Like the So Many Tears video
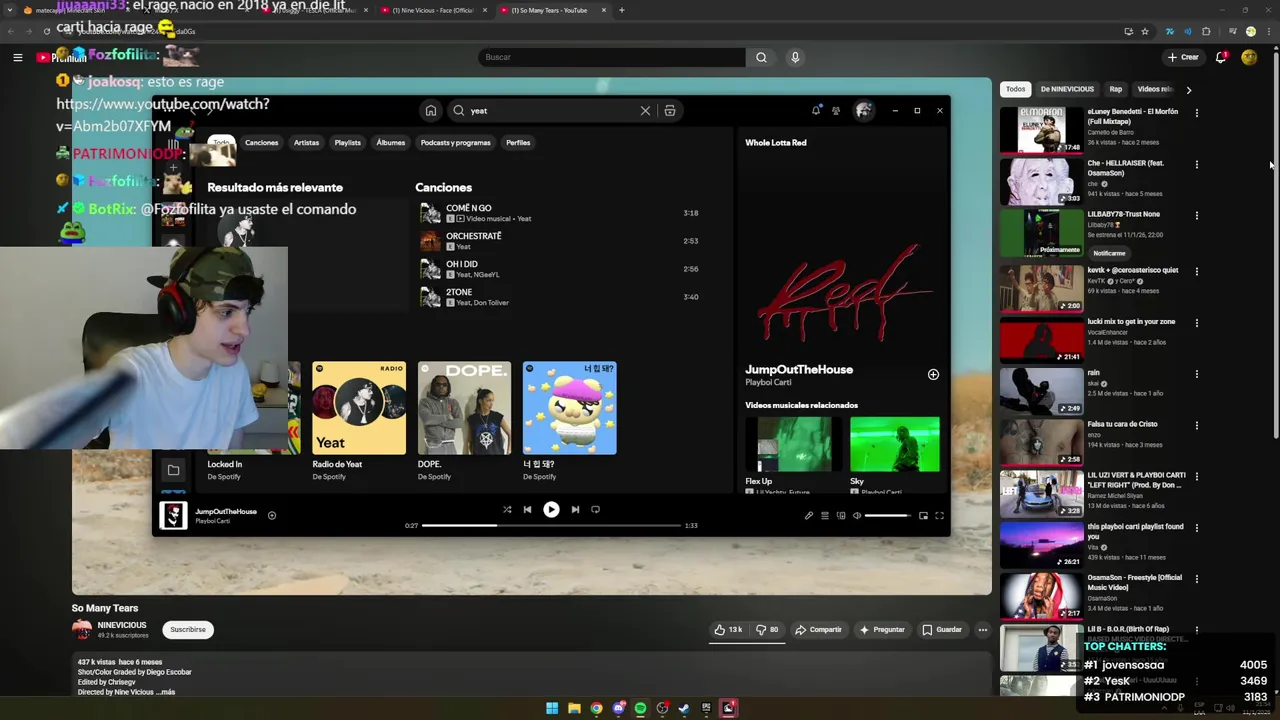Viewport: 1280px width, 720px height. (x=728, y=630)
